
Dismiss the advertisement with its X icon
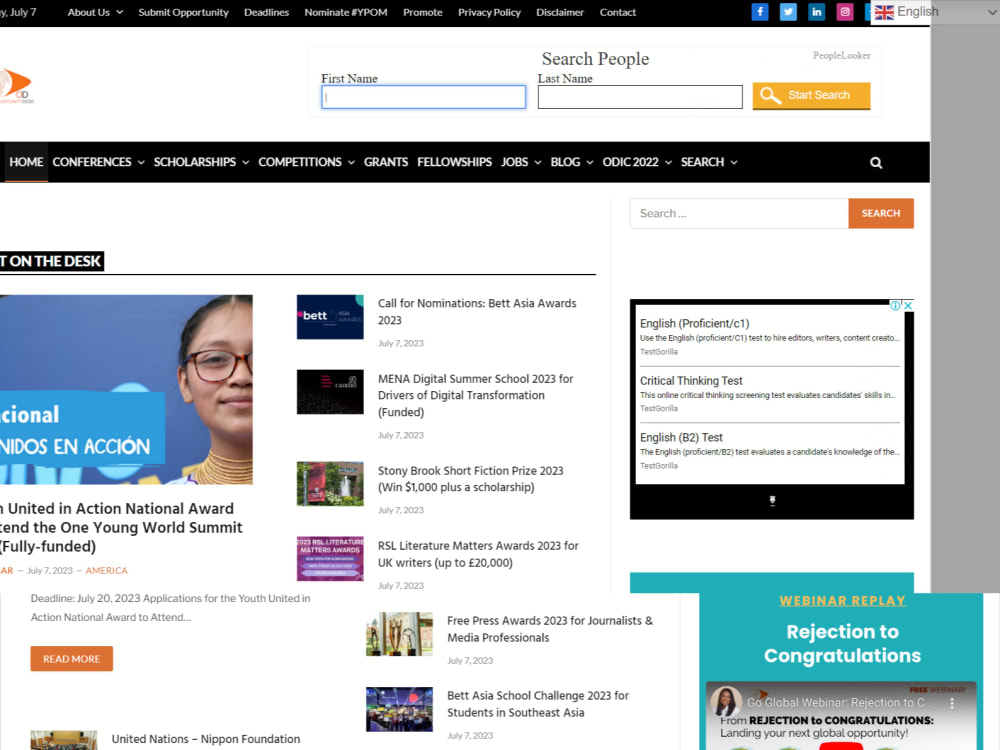tap(908, 306)
